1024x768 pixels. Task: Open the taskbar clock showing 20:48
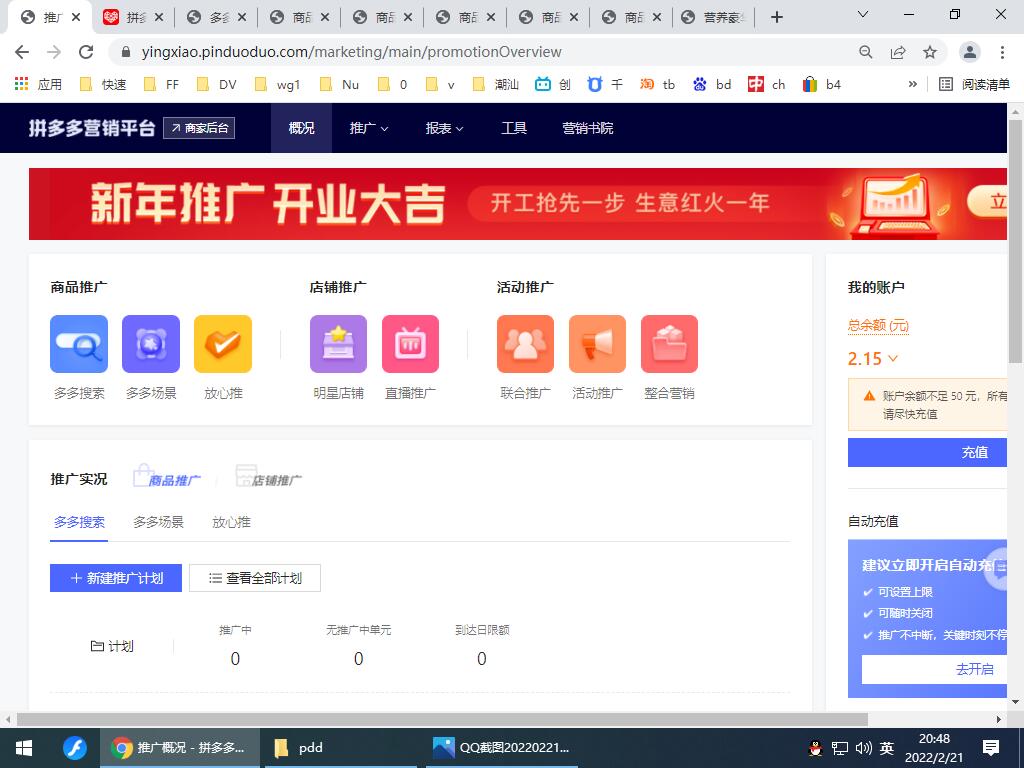pos(934,748)
